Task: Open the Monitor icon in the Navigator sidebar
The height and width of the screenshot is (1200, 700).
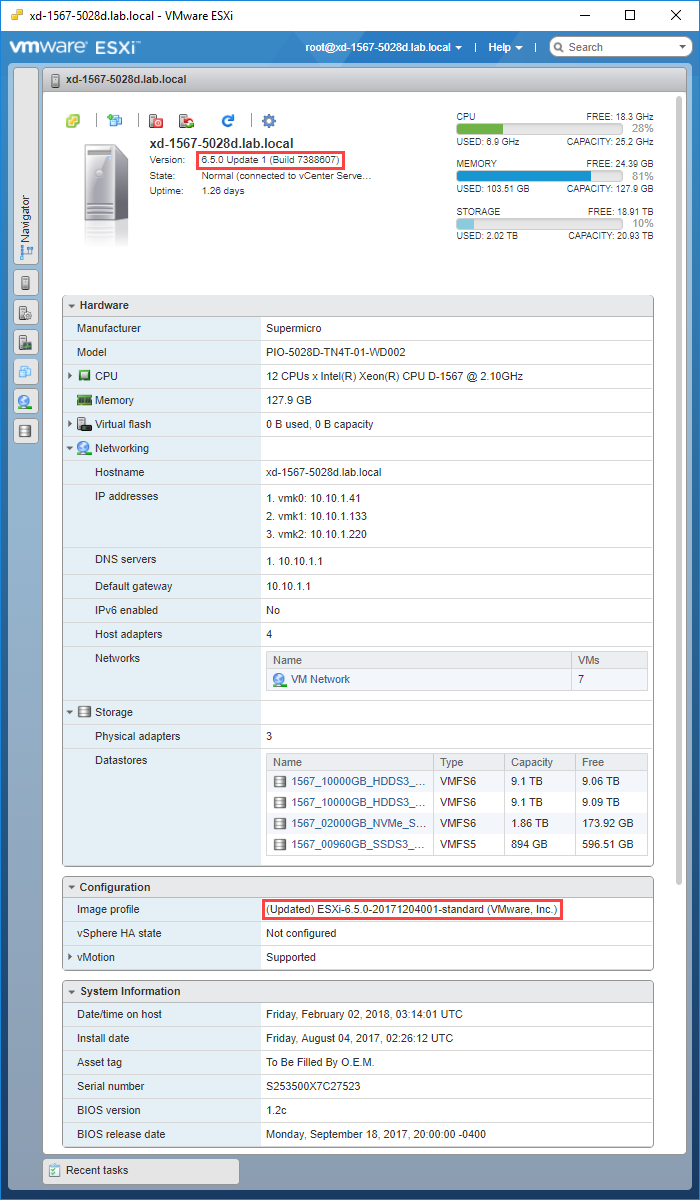Action: click(x=26, y=342)
